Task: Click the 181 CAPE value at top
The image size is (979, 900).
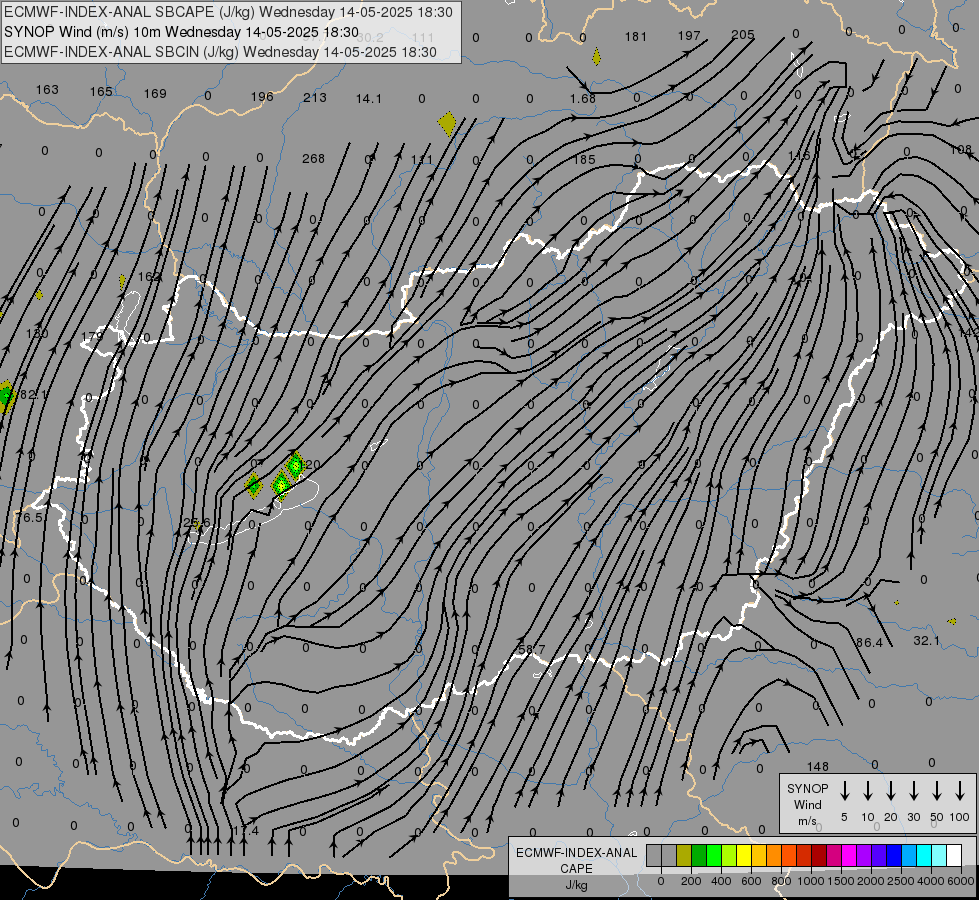Action: [x=636, y=36]
